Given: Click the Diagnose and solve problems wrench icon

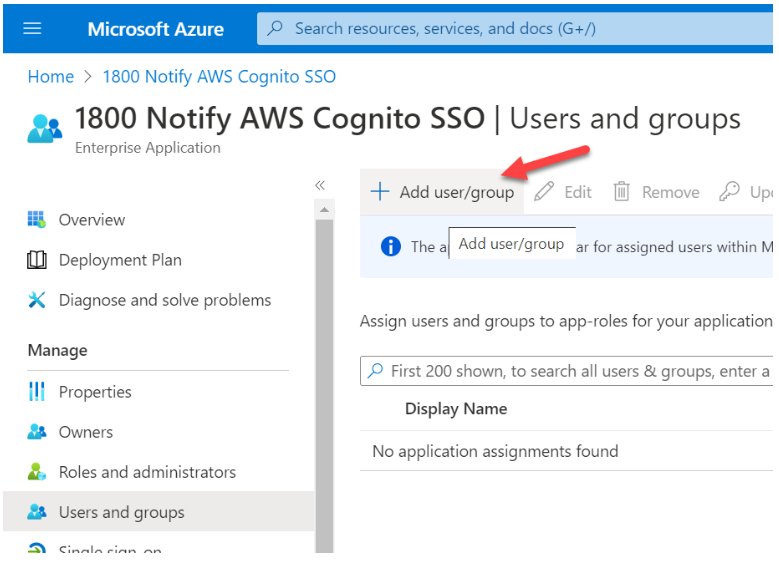Looking at the screenshot, I should (x=37, y=300).
